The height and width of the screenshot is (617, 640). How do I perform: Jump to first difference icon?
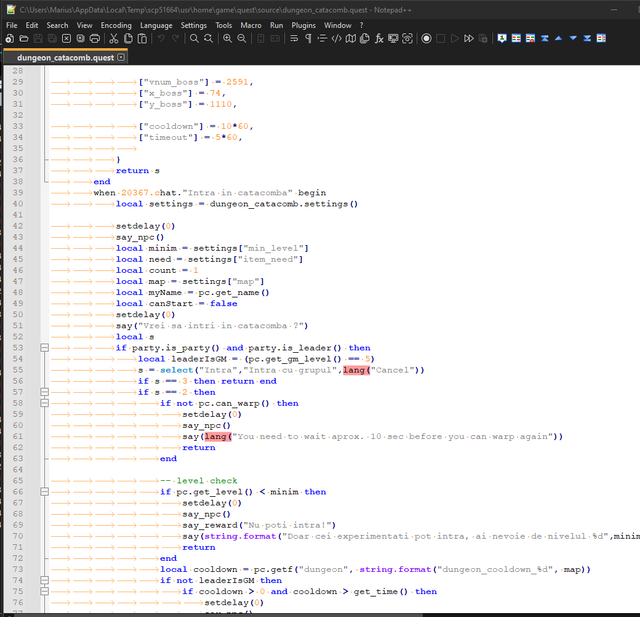point(544,38)
